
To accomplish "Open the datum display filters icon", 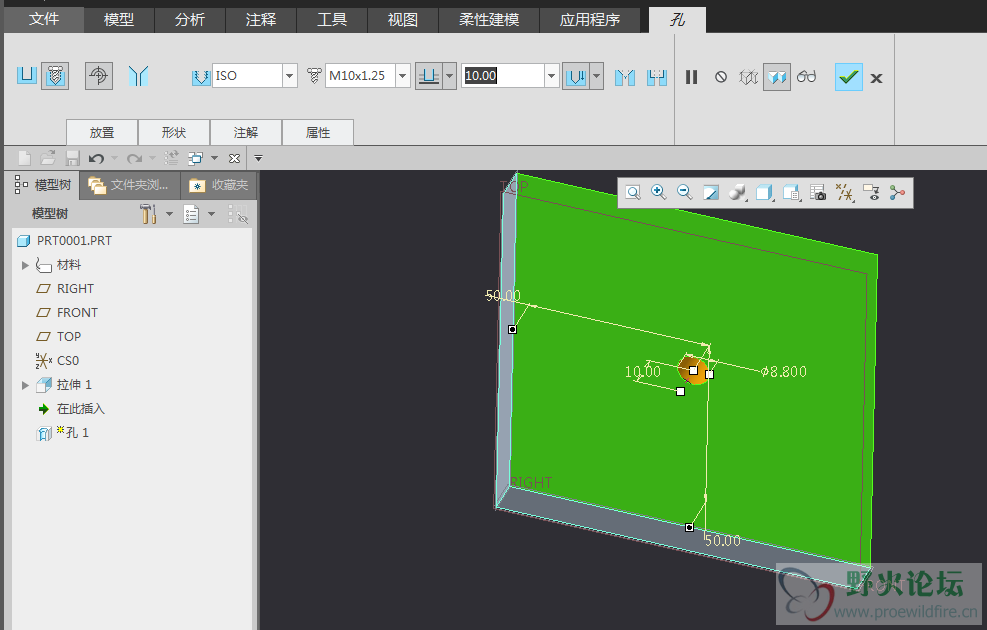I will tap(845, 193).
